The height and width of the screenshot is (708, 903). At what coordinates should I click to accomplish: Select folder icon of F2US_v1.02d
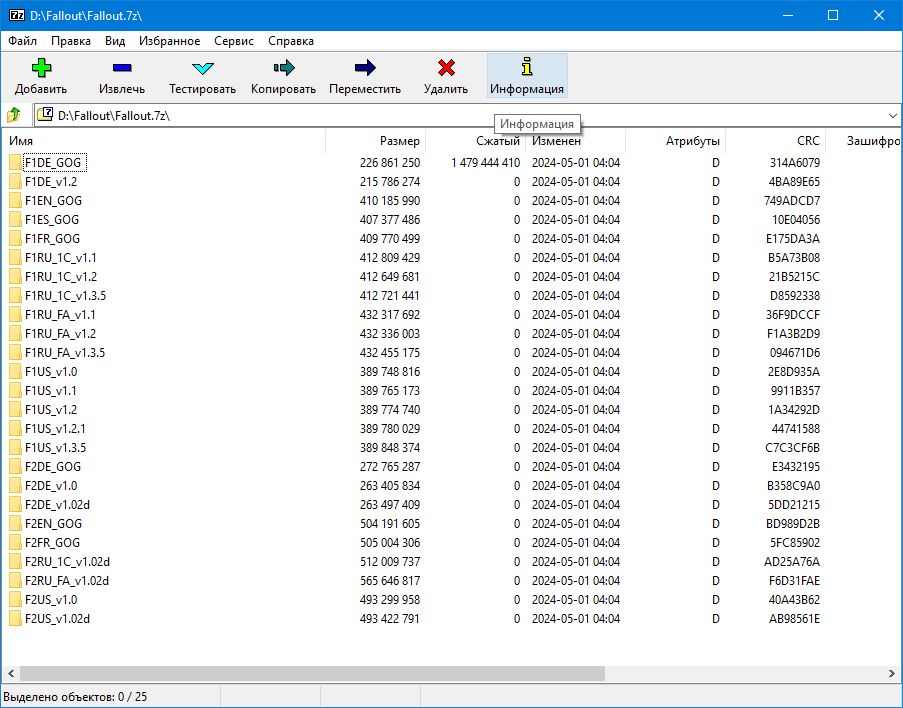pyautogui.click(x=16, y=619)
